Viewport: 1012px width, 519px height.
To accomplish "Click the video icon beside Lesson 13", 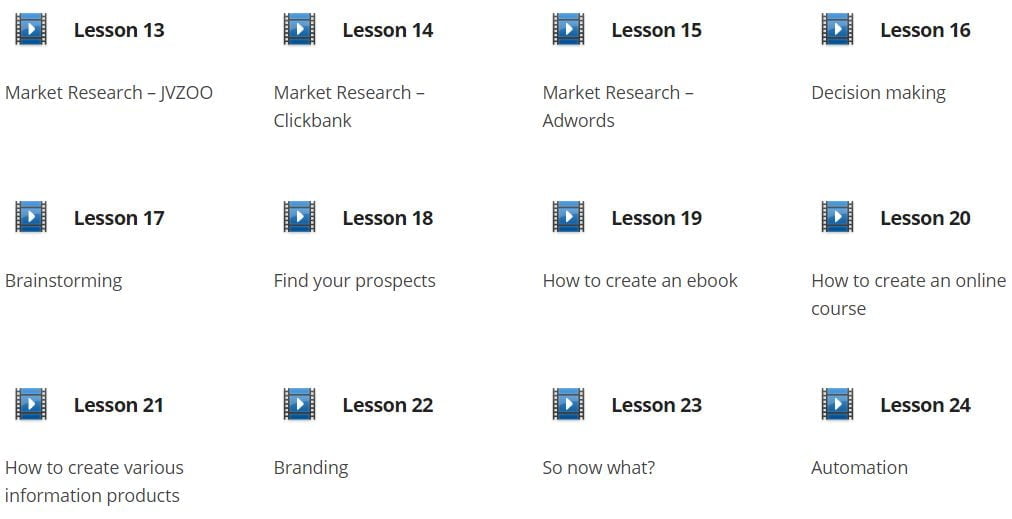I will (31, 29).
